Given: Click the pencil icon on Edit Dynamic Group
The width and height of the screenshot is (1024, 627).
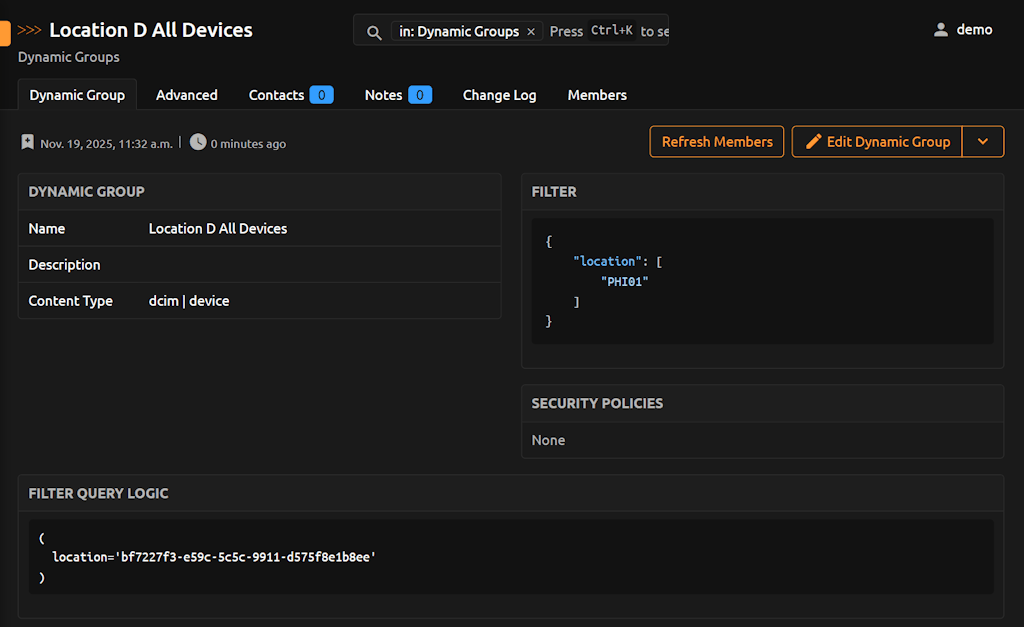Looking at the screenshot, I should (x=814, y=142).
